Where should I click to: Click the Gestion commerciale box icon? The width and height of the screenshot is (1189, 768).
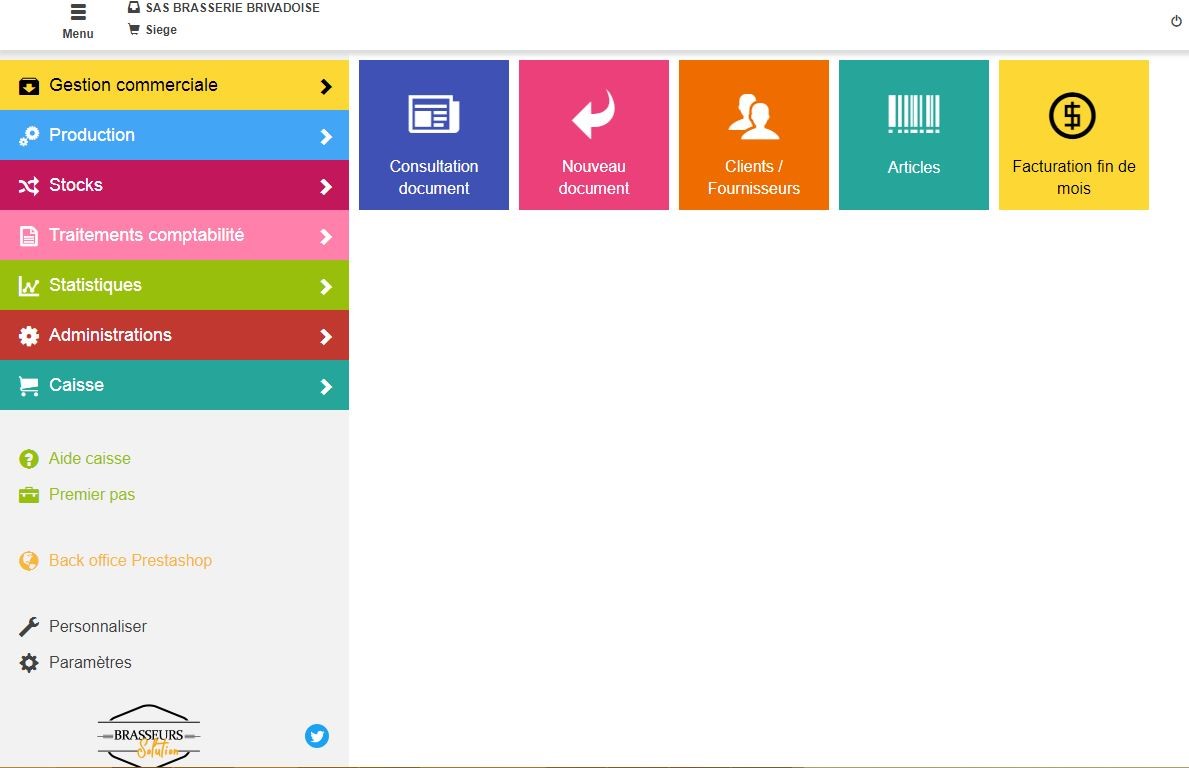(29, 86)
